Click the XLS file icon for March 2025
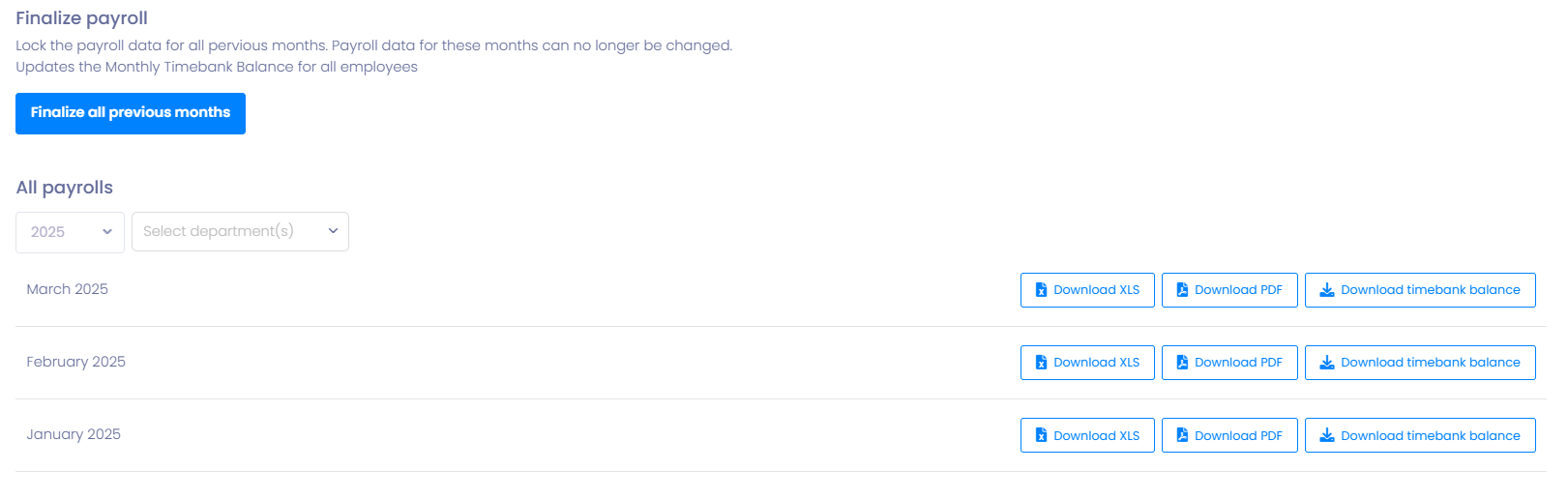The height and width of the screenshot is (500, 1568). [1041, 290]
